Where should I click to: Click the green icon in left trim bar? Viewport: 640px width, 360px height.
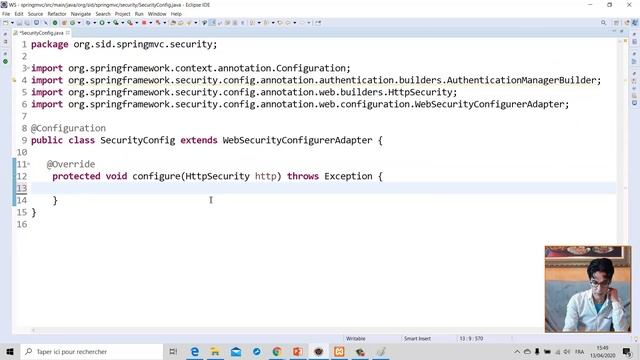pyautogui.click(x=5, y=62)
